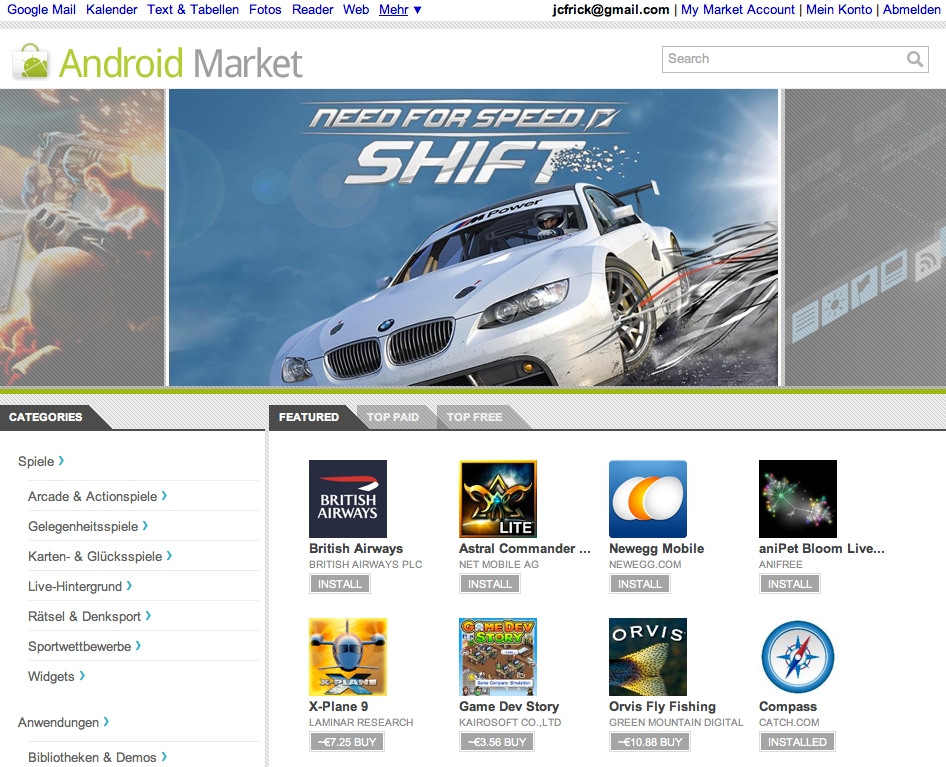Open the Need for Speed Shift banner
946x767 pixels.
[474, 237]
